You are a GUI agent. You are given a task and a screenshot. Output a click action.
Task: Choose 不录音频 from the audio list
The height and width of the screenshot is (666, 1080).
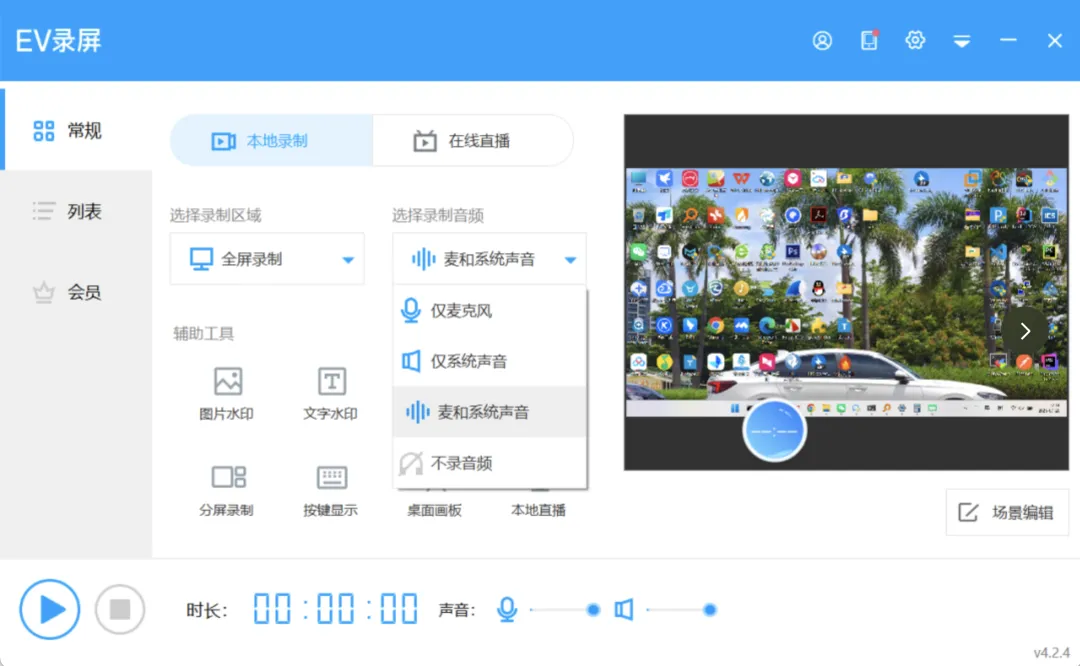(490, 463)
